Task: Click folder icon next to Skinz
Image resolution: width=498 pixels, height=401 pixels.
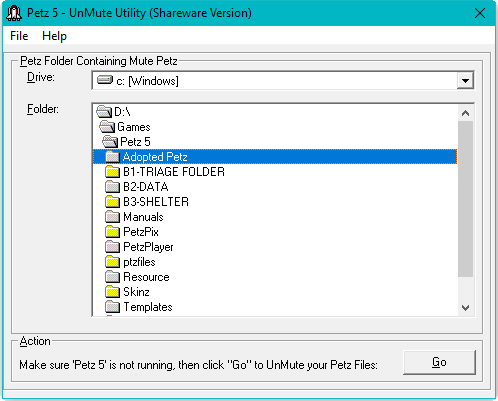Action: [112, 292]
